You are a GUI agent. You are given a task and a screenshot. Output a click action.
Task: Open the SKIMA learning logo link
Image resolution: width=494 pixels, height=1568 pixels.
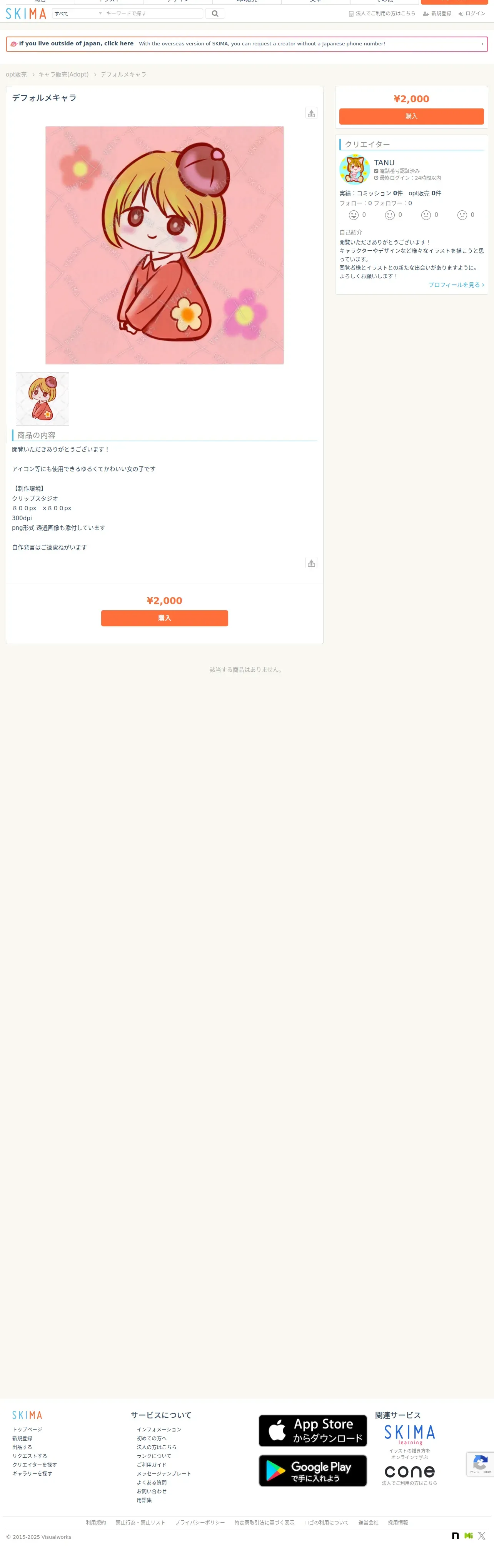tap(409, 1435)
